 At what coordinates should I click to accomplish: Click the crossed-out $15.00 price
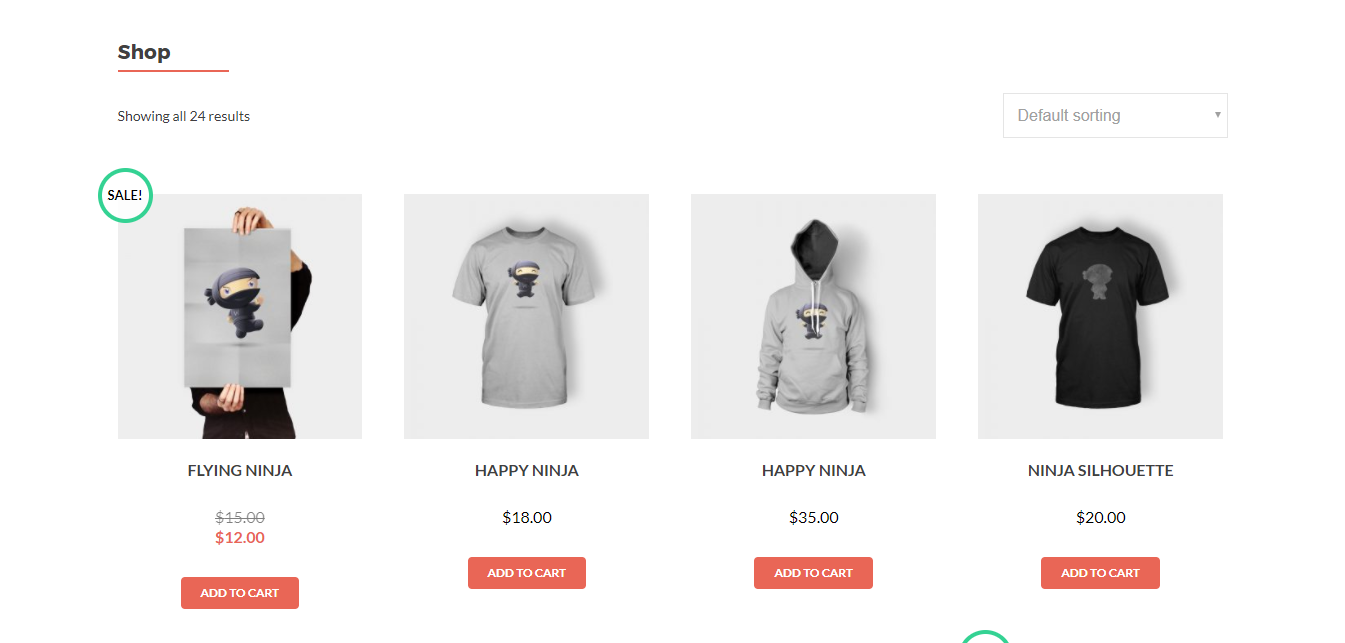[x=240, y=518]
